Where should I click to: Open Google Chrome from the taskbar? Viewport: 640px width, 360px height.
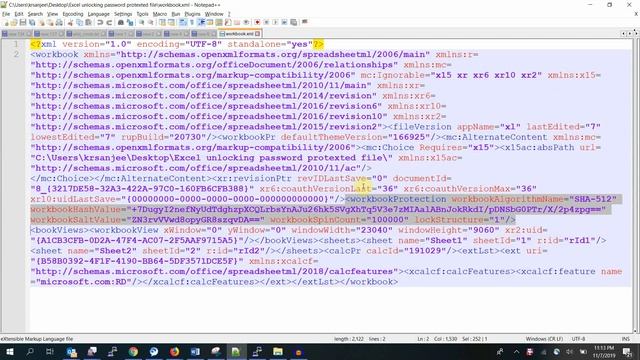(x=133, y=351)
